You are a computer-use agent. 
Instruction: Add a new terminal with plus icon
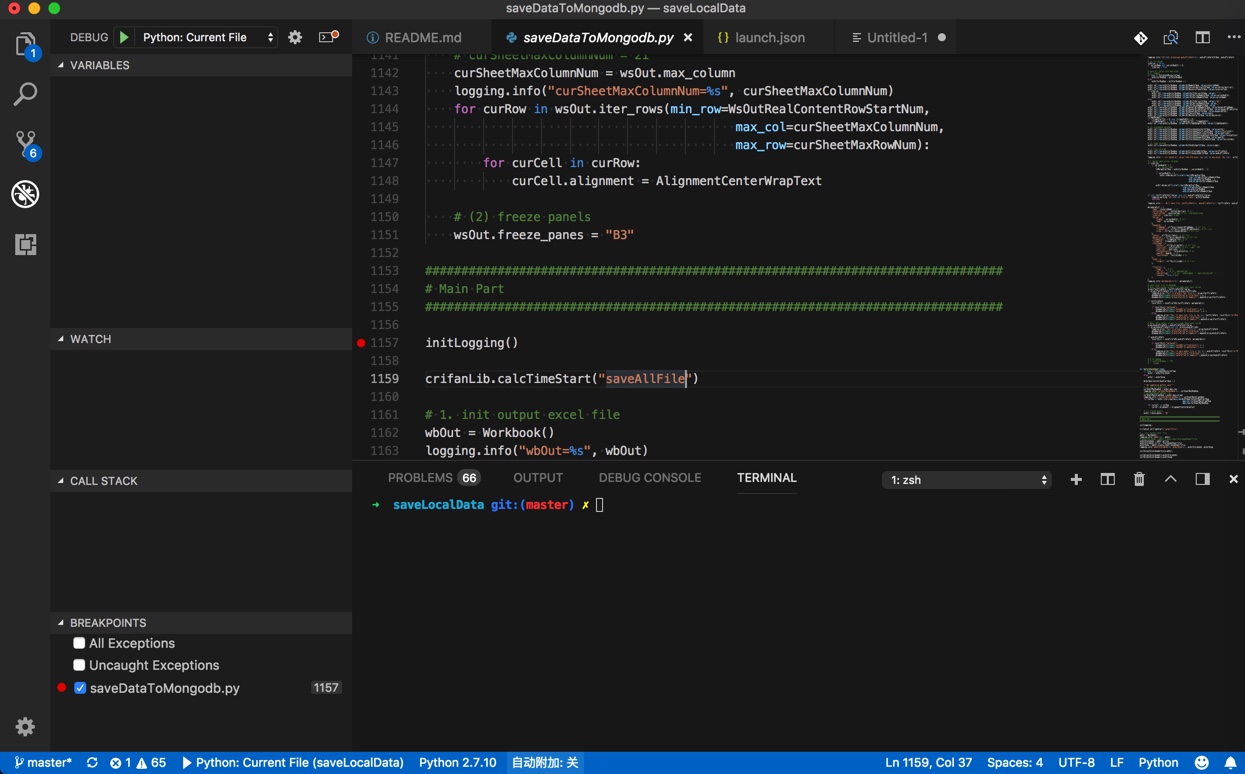pyautogui.click(x=1076, y=479)
